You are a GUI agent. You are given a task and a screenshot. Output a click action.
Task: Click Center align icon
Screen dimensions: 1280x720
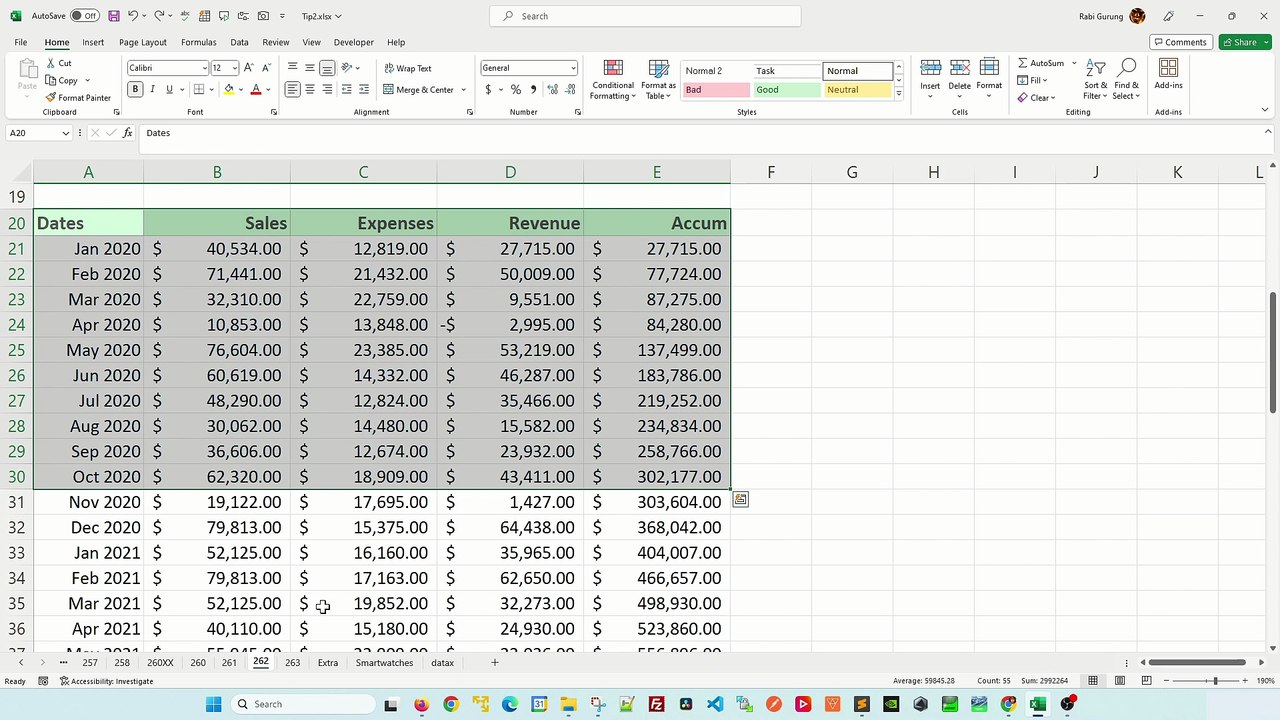[x=310, y=89]
